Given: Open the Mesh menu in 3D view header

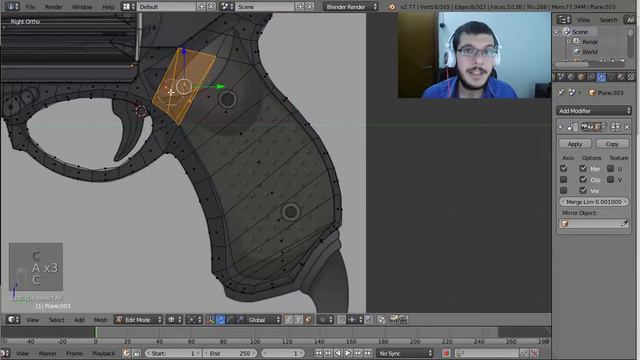Looking at the screenshot, I should [x=100, y=320].
